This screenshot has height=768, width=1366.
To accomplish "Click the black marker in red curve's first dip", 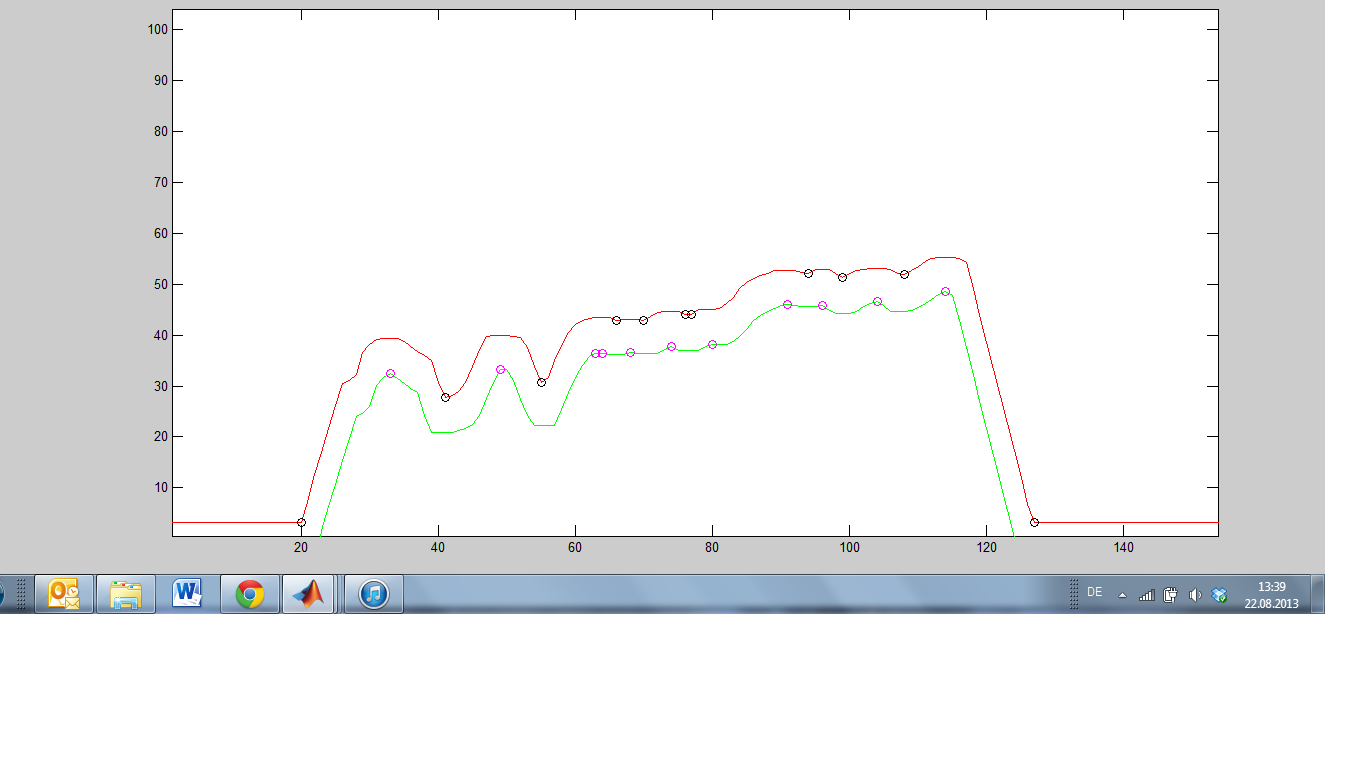I will [x=445, y=397].
